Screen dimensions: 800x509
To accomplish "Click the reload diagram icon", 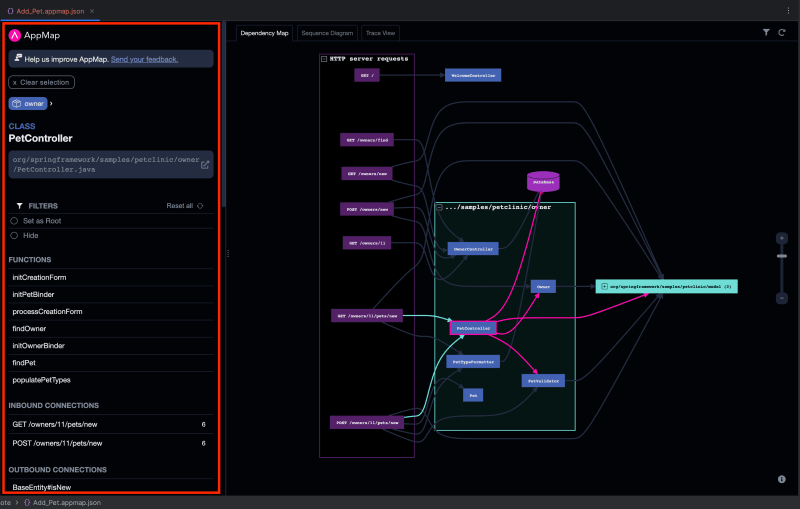I will [782, 32].
